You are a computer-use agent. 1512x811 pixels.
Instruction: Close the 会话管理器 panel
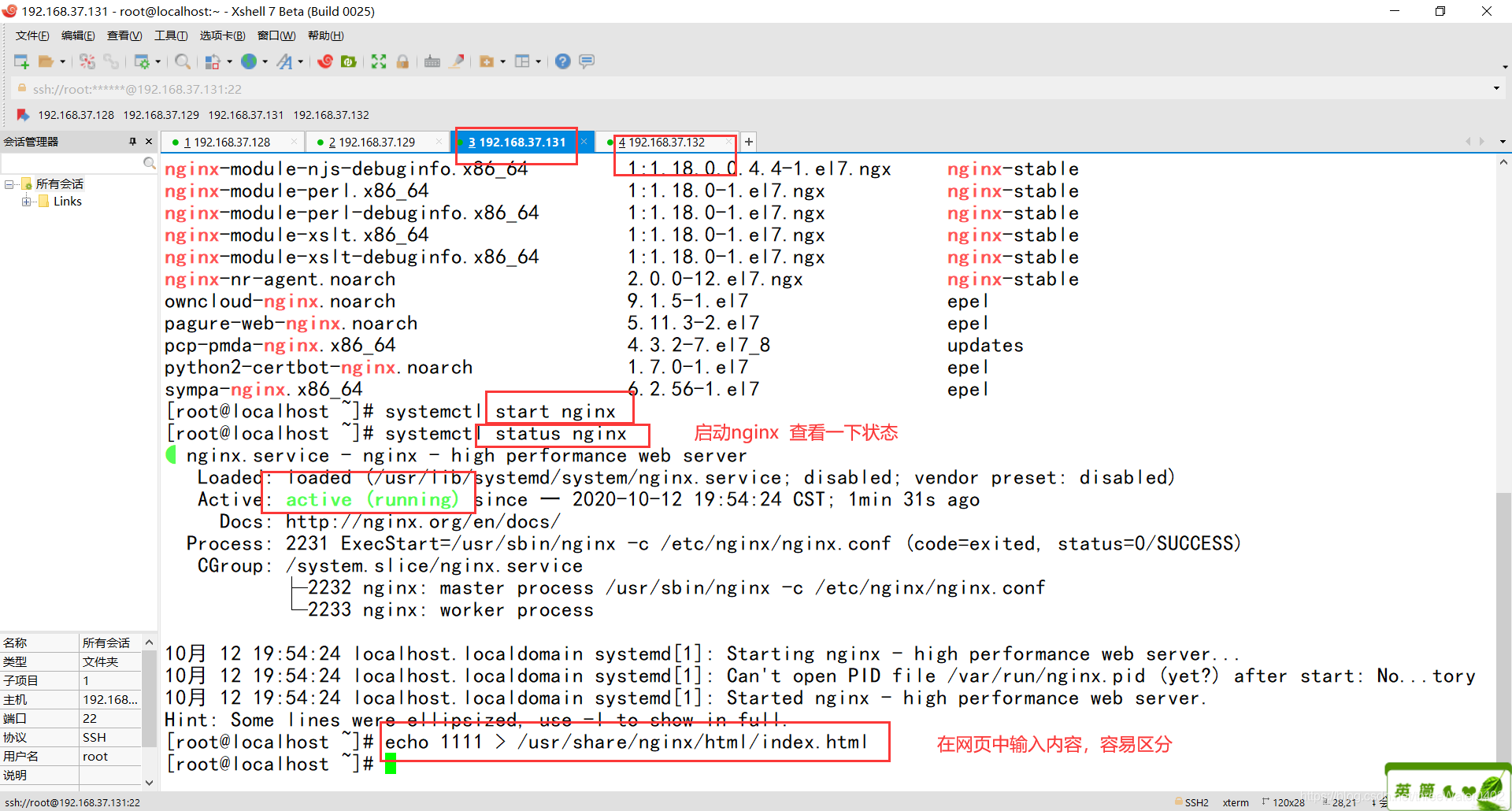pos(149,142)
